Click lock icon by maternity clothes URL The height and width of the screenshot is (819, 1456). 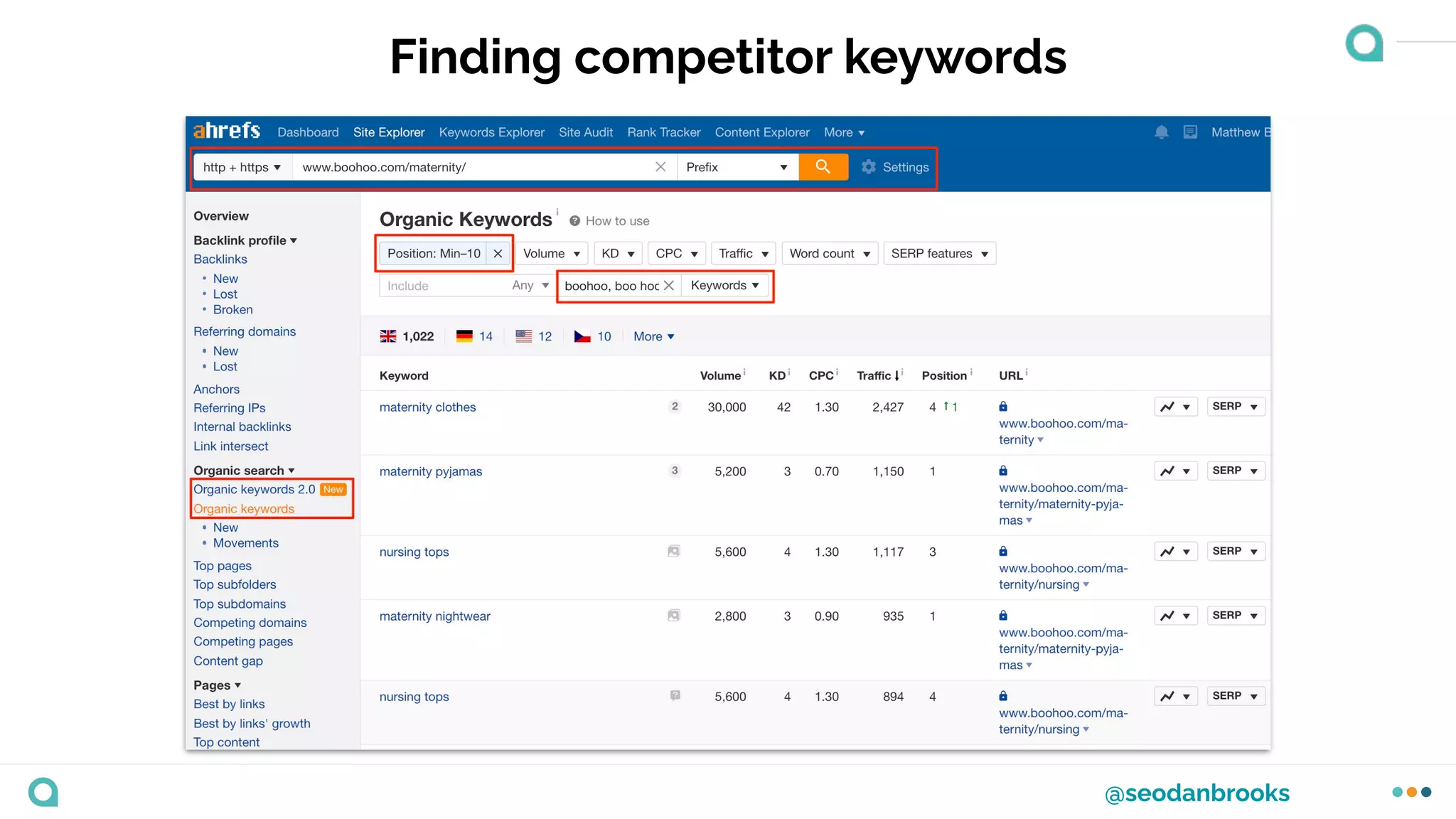(1003, 407)
